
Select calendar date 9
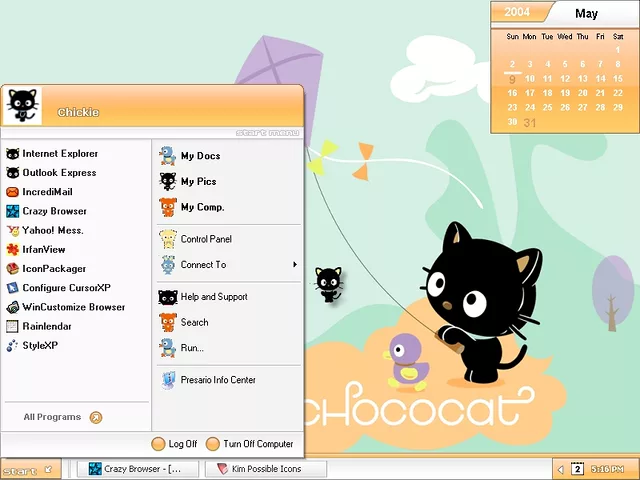tap(512, 79)
